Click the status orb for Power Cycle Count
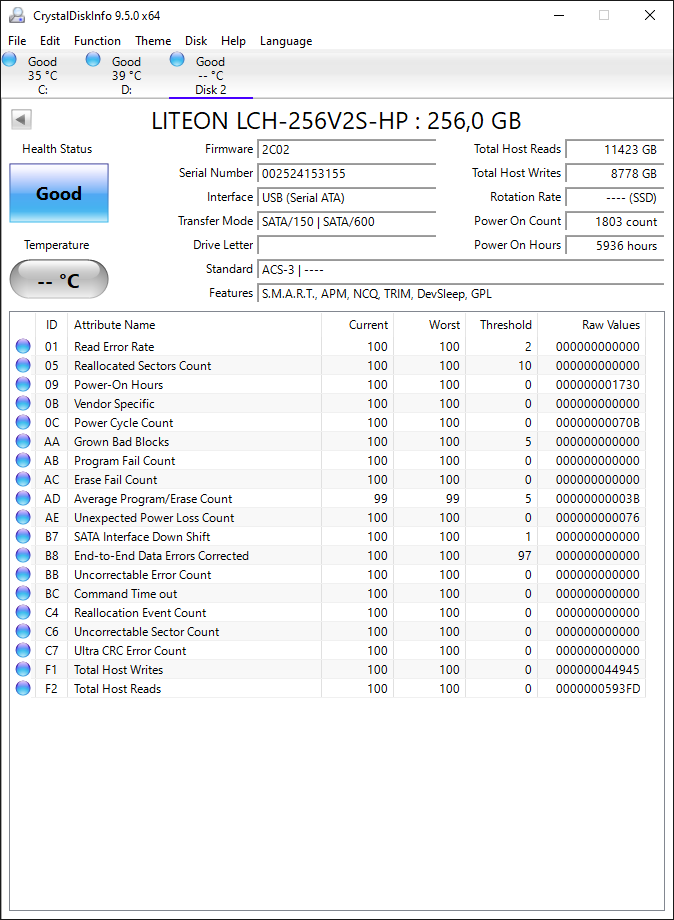This screenshot has height=920, width=674. (23, 422)
